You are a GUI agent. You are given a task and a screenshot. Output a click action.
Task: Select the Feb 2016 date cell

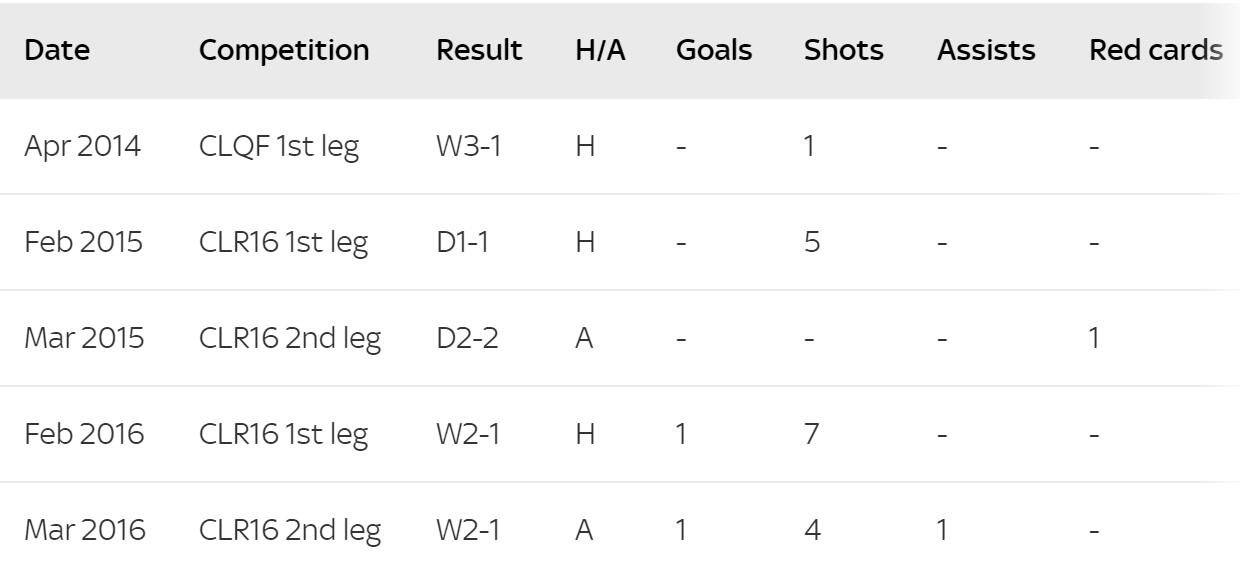(84, 435)
